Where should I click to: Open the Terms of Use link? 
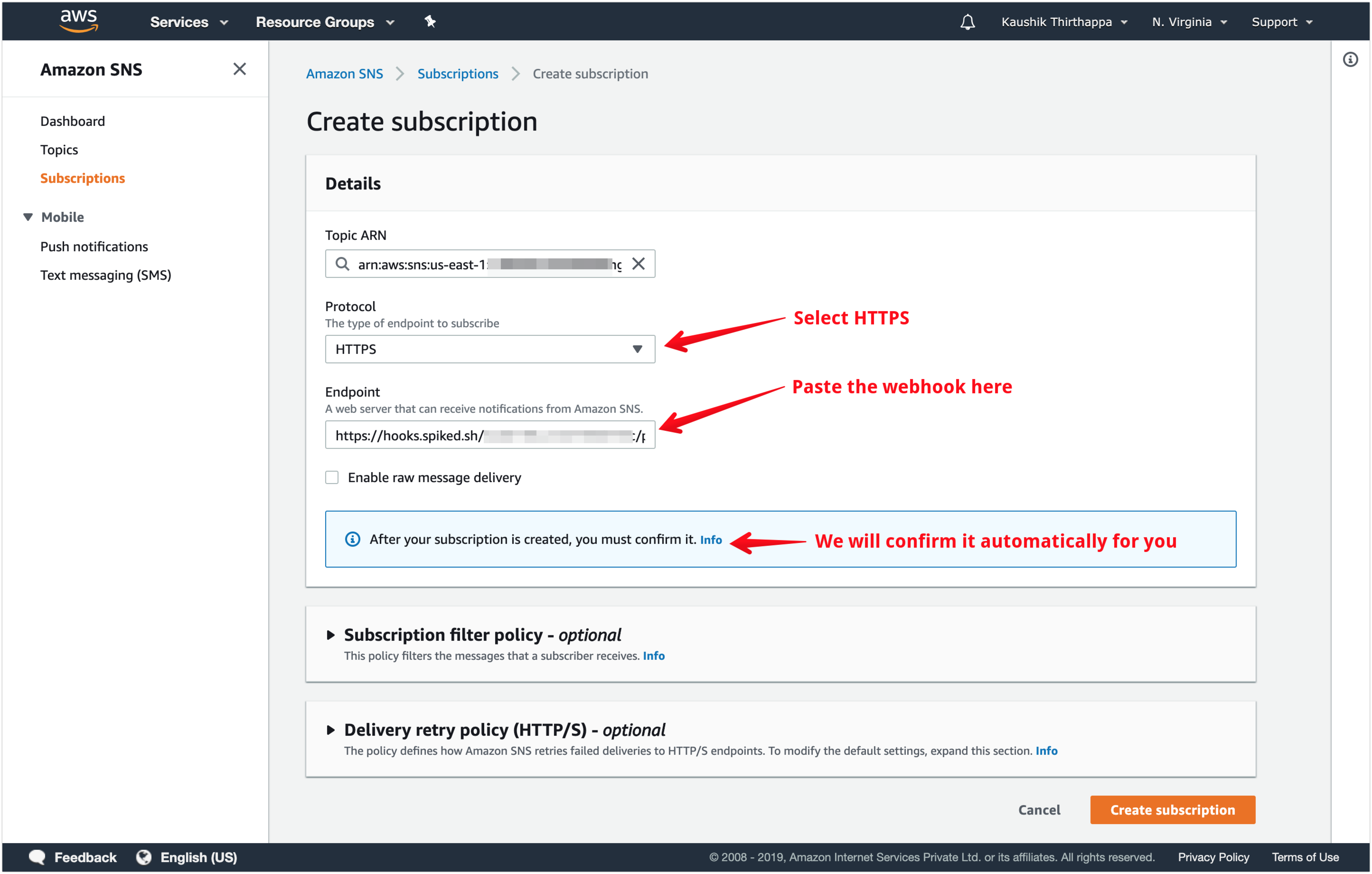(1305, 857)
